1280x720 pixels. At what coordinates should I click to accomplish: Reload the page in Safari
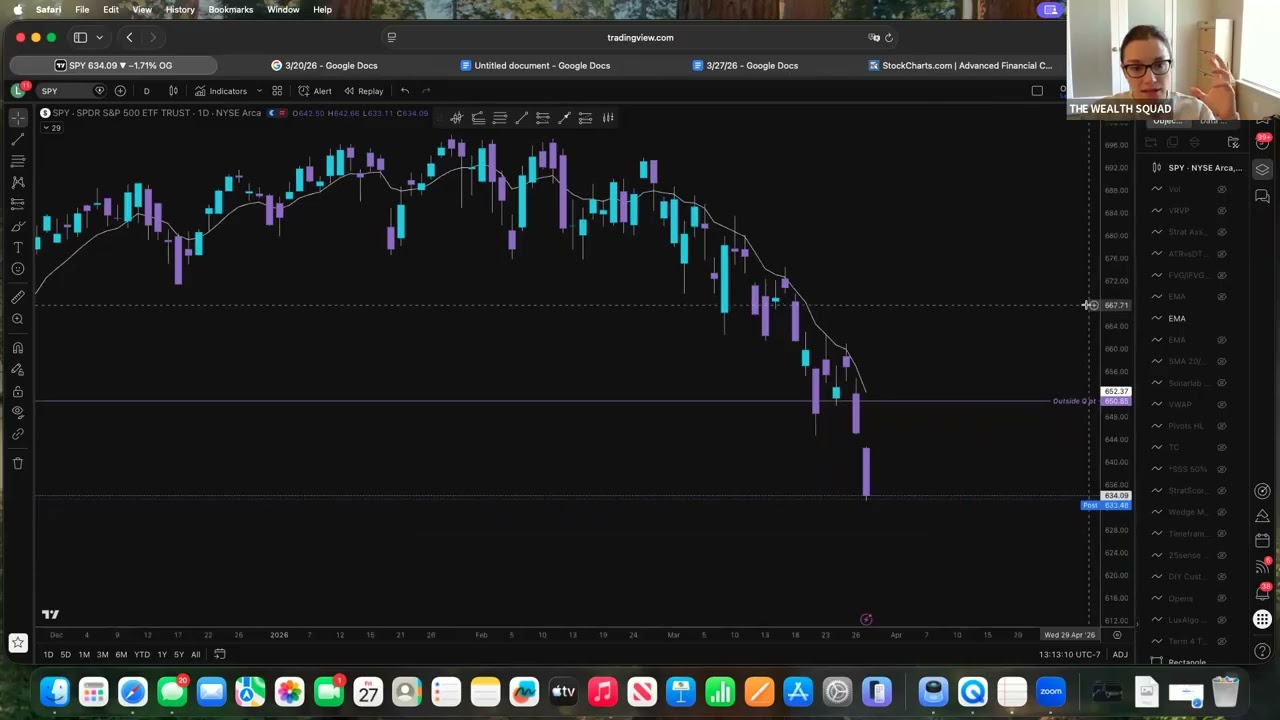click(888, 38)
